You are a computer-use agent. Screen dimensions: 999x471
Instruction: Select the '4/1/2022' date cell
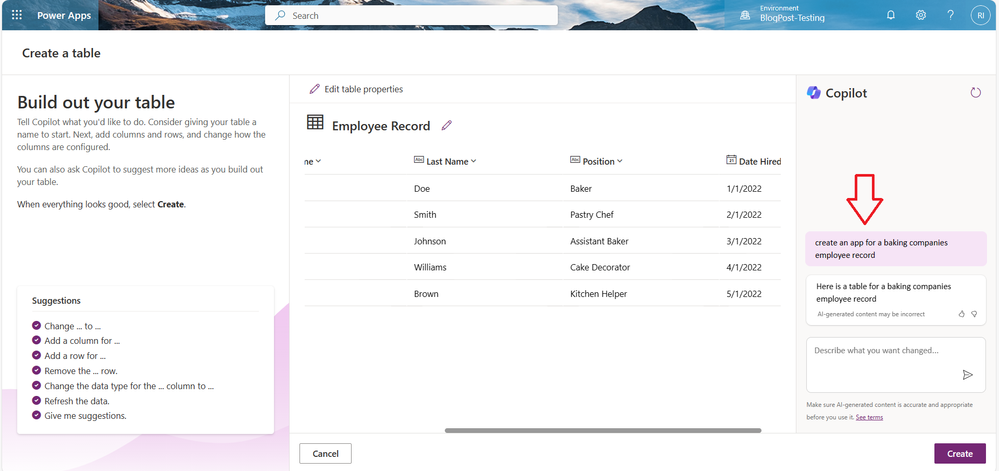[x=744, y=267]
